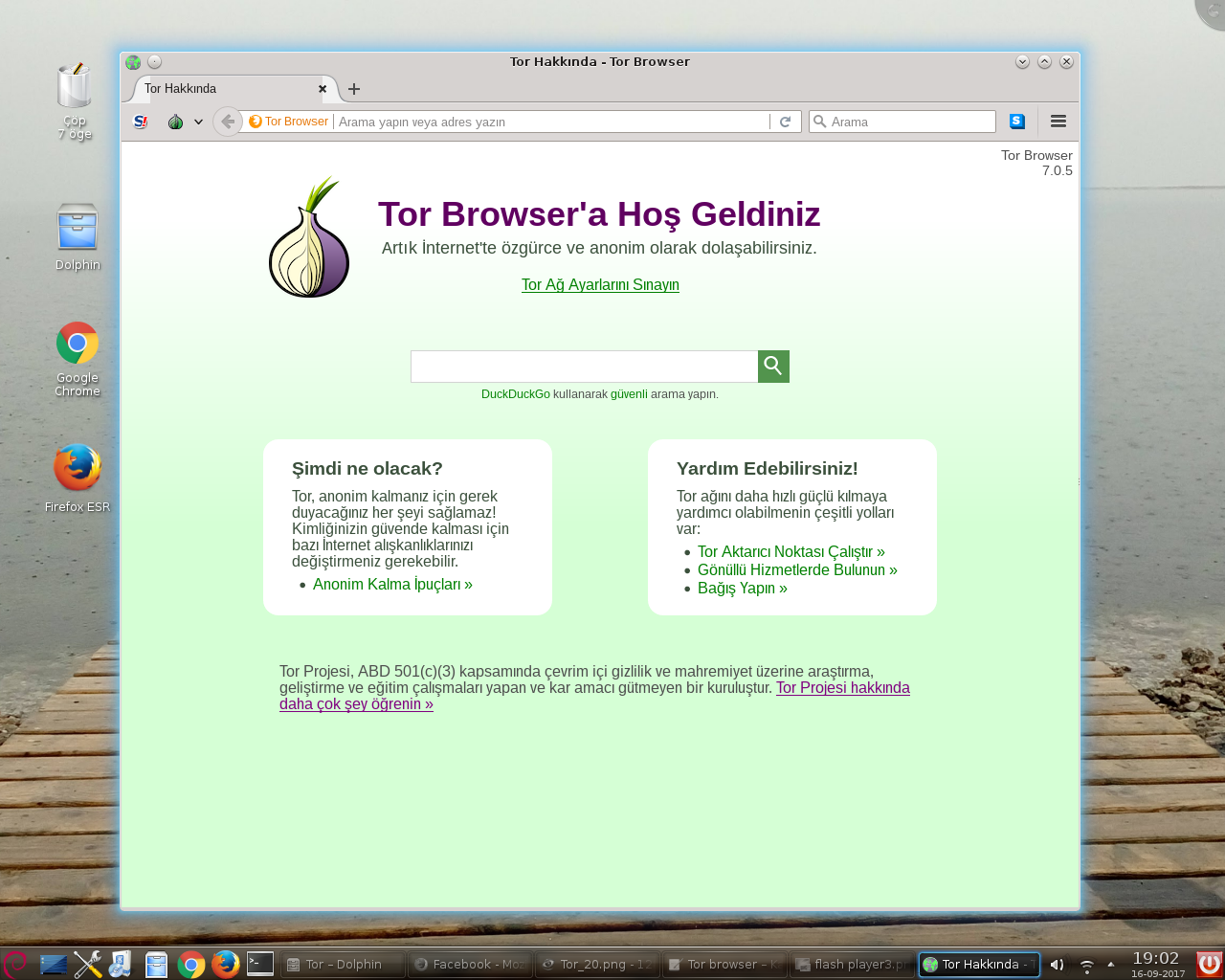The width and height of the screenshot is (1225, 980).
Task: Switch to flash player3 taskbar window
Action: coord(851,965)
